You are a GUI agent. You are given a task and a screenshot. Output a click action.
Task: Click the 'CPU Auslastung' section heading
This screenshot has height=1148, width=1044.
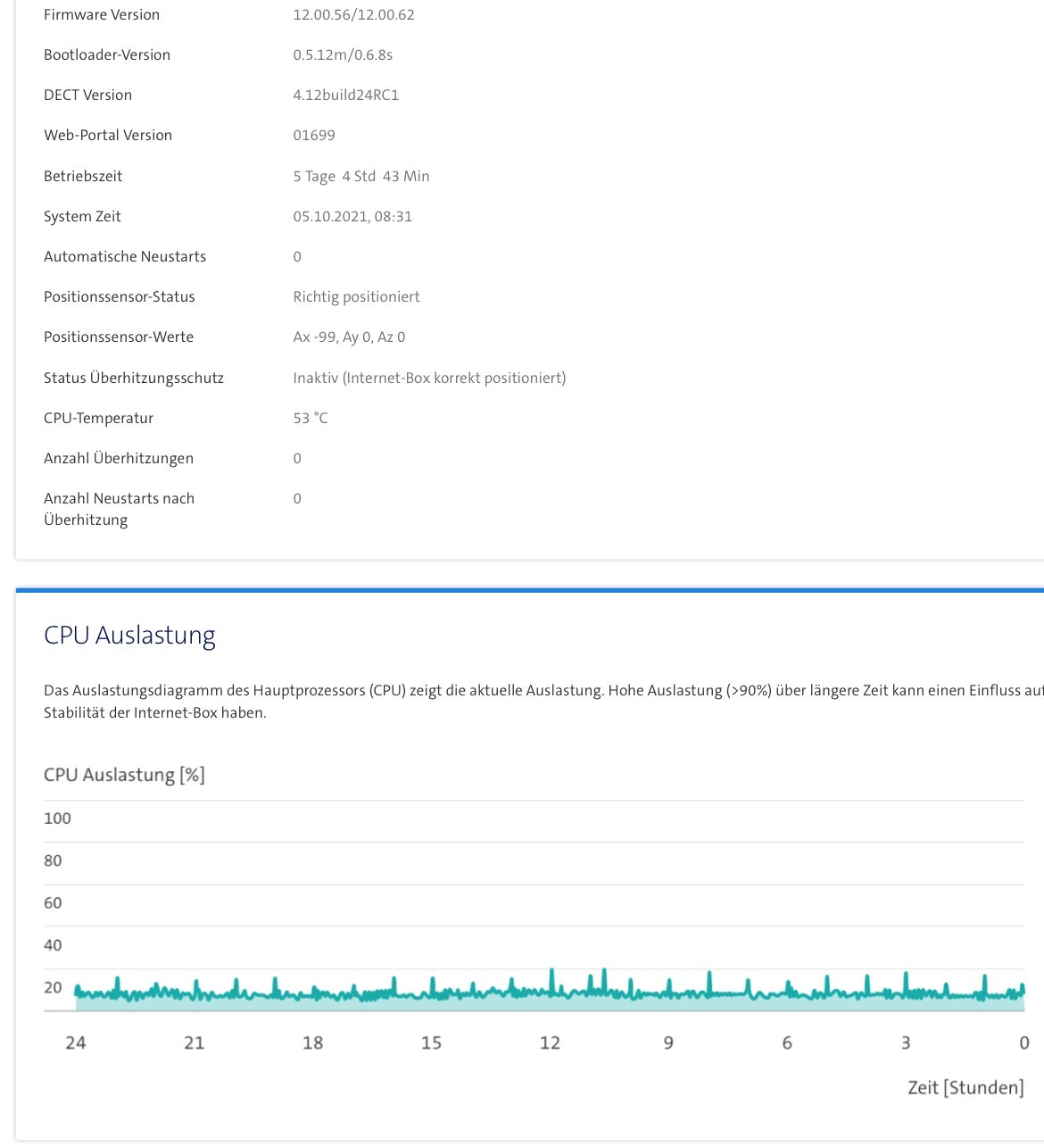click(x=129, y=636)
